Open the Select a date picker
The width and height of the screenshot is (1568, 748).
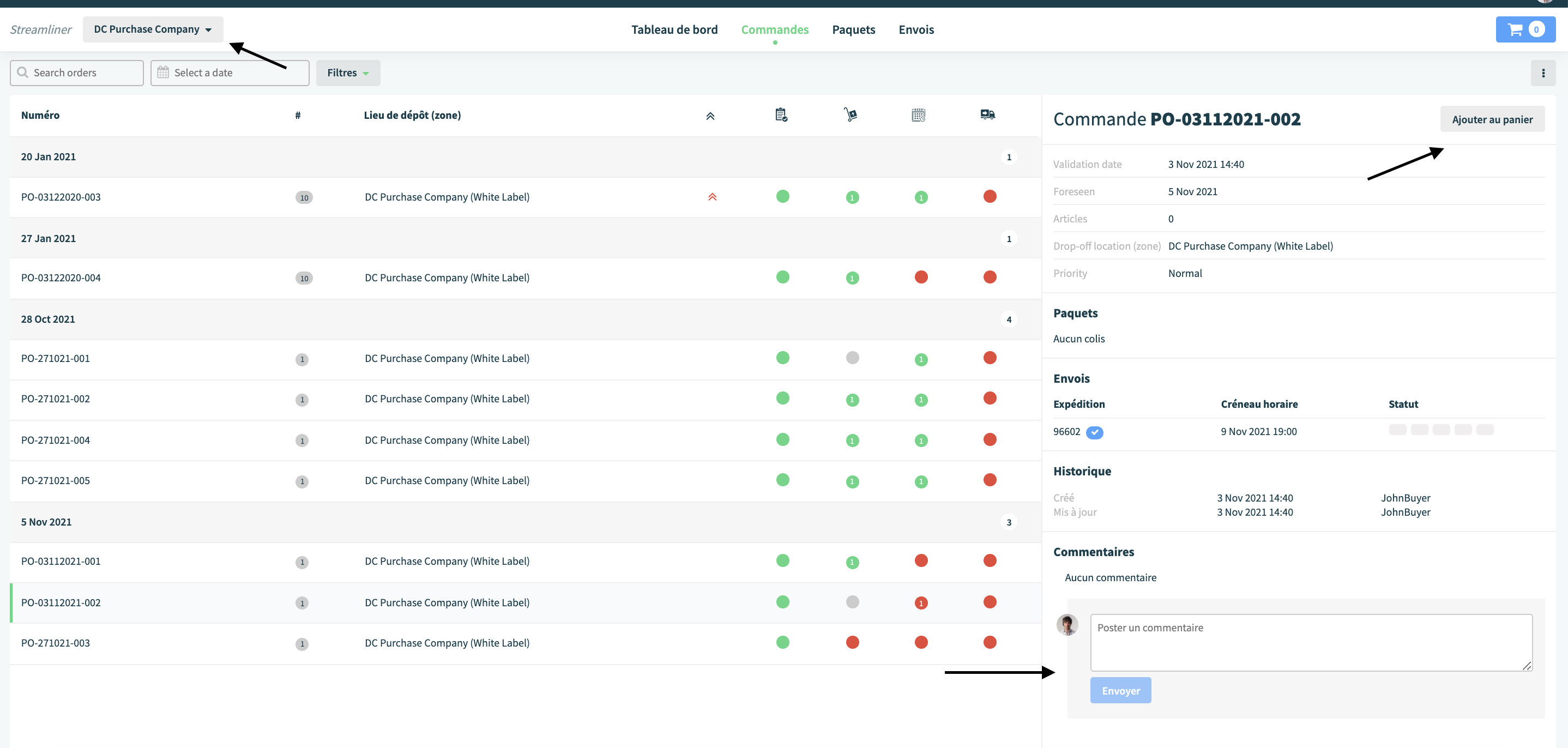(230, 73)
